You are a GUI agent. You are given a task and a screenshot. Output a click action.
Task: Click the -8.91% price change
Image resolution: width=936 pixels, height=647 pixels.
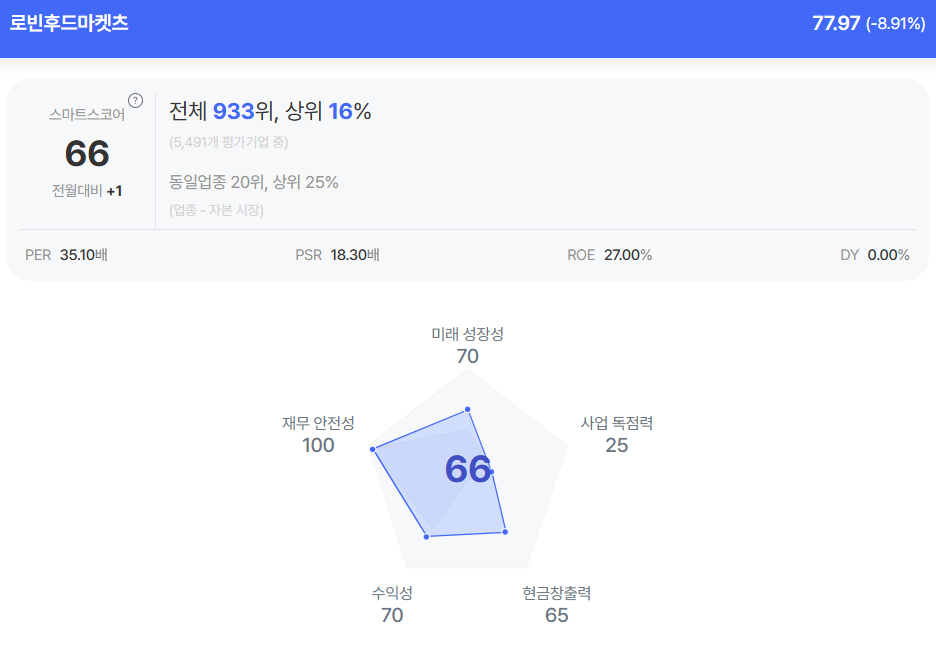coord(895,24)
